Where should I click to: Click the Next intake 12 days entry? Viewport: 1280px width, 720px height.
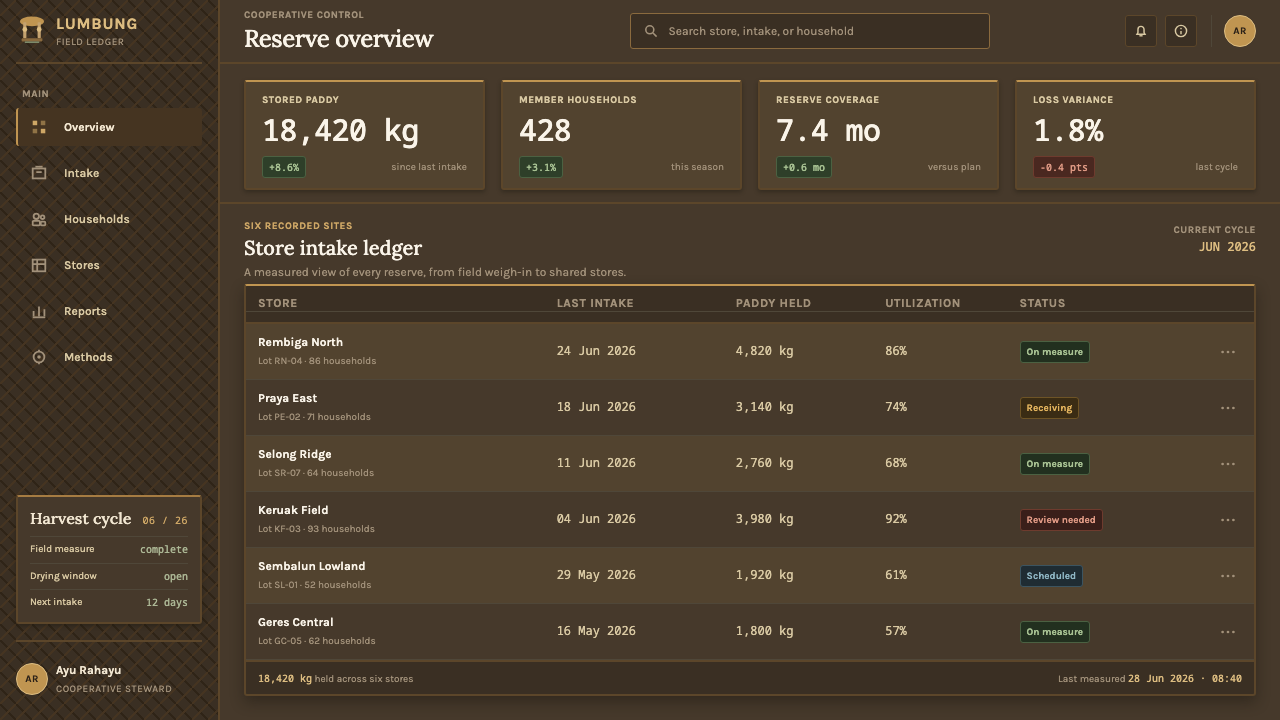point(109,602)
